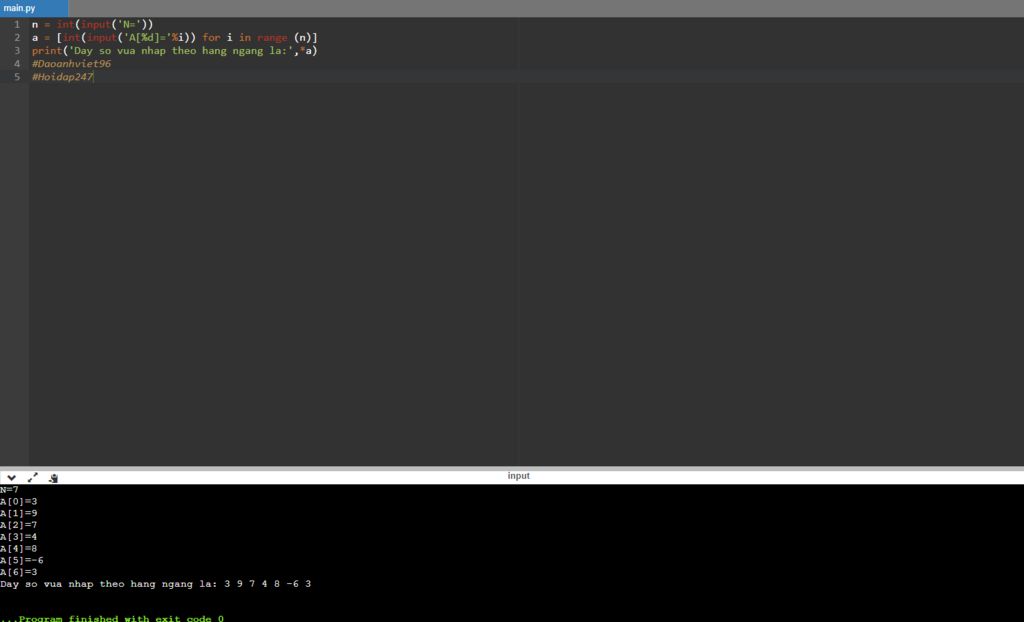Click console line A[0]=3

coord(18,502)
